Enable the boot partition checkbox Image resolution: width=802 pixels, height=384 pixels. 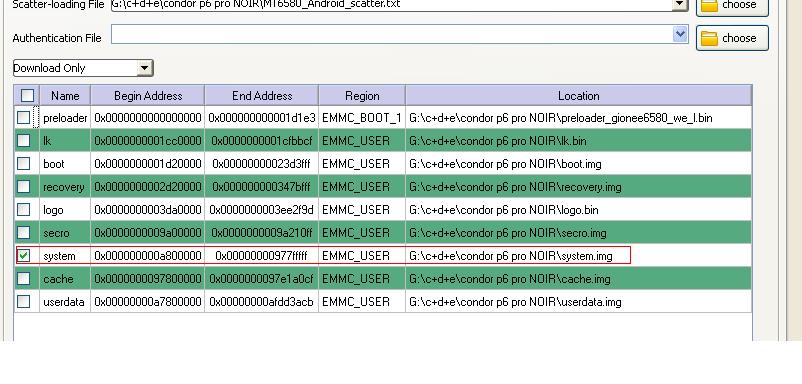click(x=24, y=164)
